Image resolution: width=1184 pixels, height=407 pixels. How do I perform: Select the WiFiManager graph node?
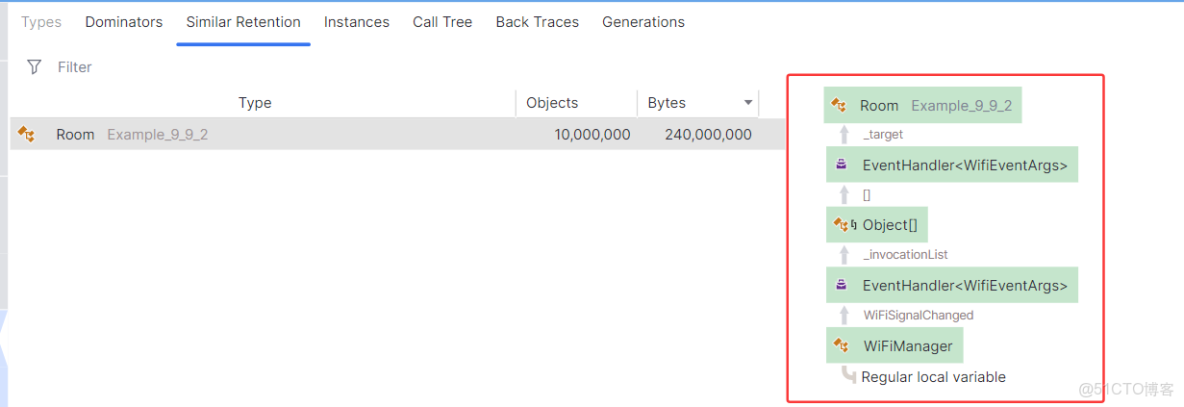point(895,346)
